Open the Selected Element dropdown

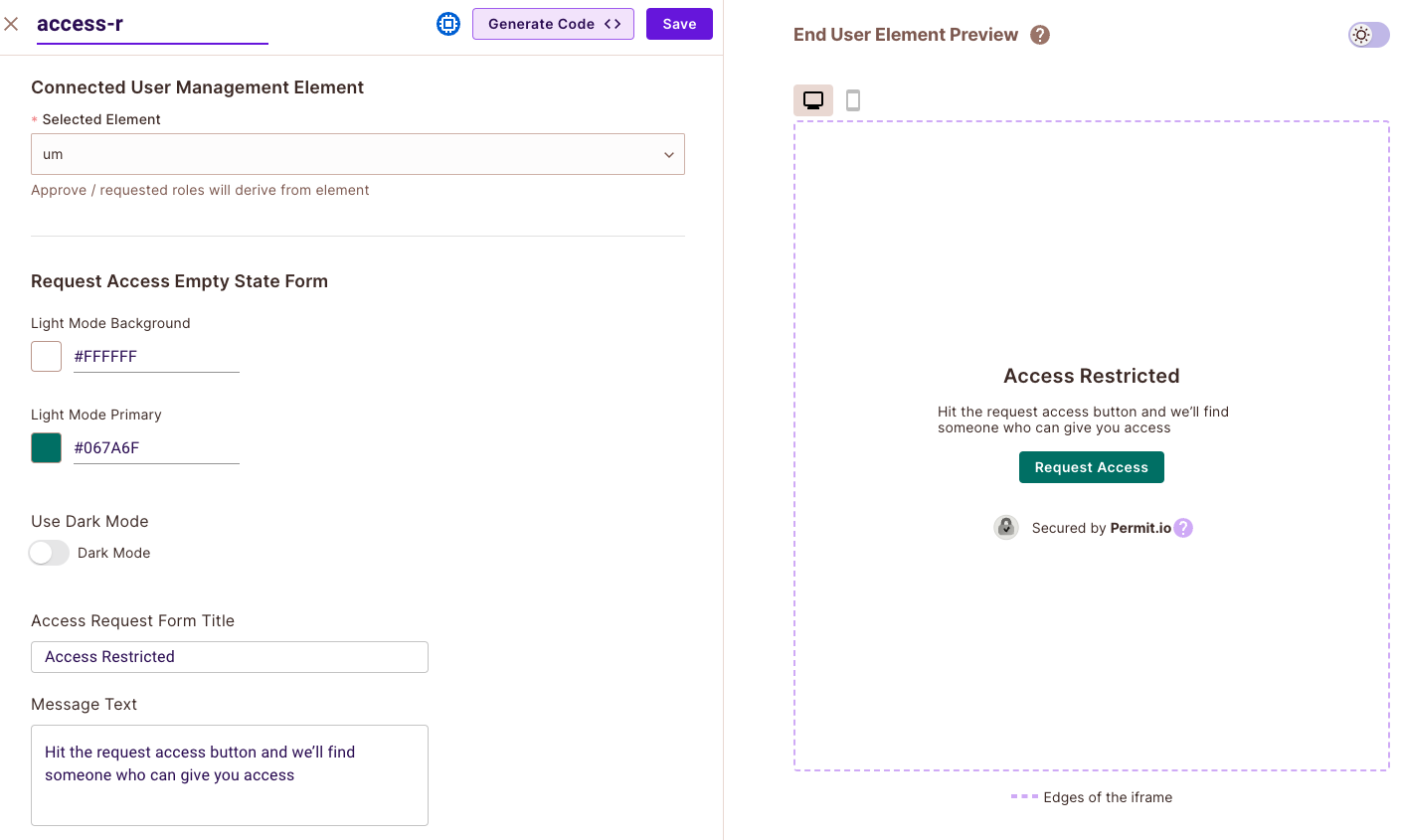point(348,154)
